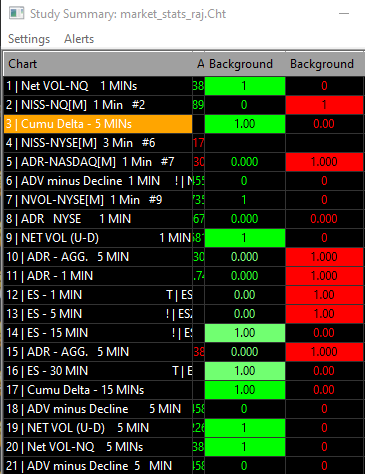The width and height of the screenshot is (365, 474).
Task: Select row 4 NISS-NYSE[M] 3 Min
Action: (x=98, y=143)
